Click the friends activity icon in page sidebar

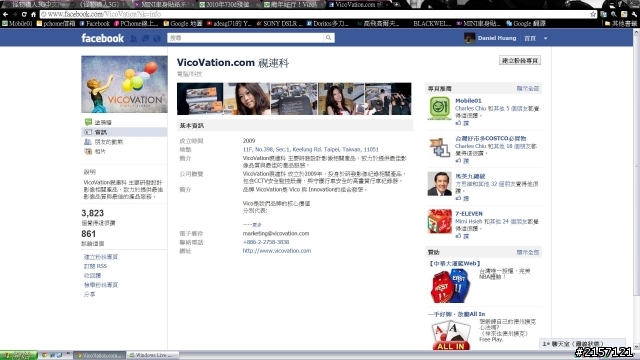[88, 142]
